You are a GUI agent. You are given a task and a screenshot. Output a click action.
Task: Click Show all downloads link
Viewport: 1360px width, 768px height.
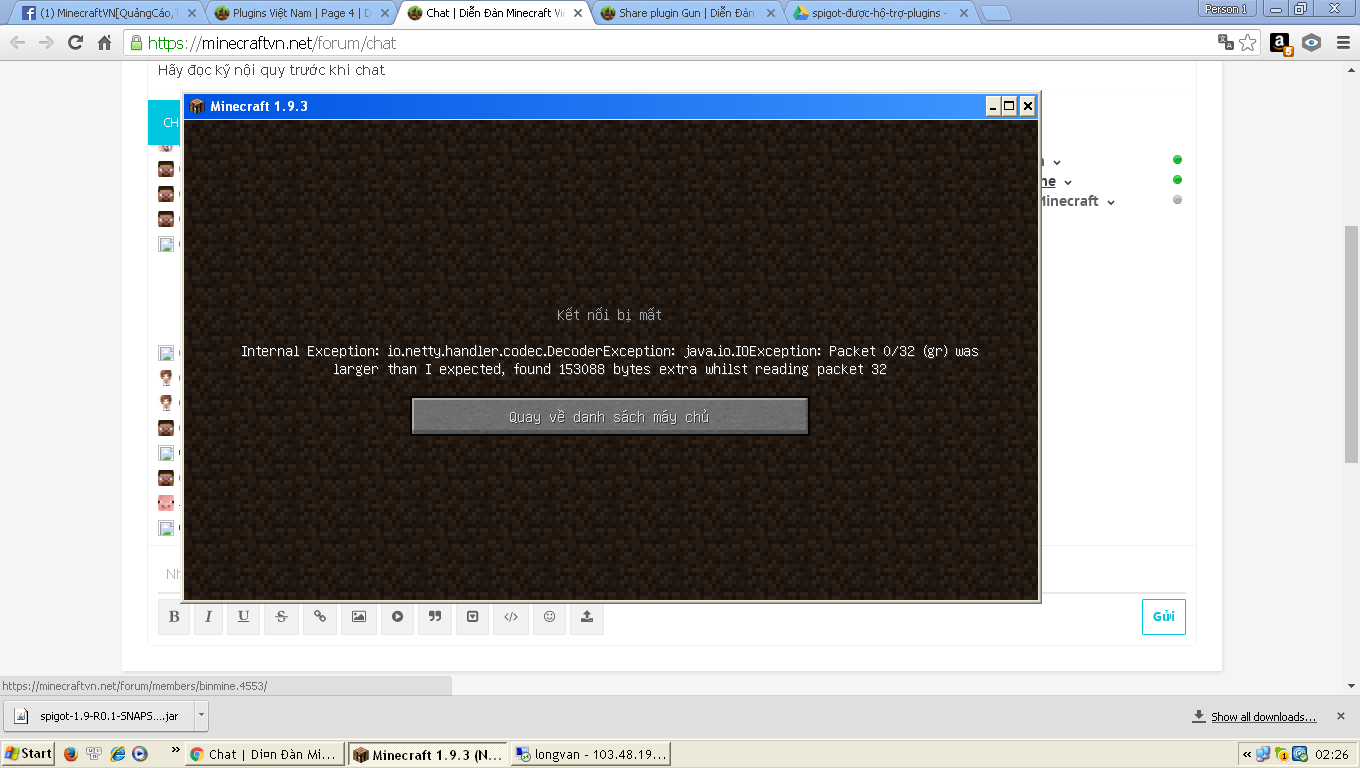point(1263,717)
